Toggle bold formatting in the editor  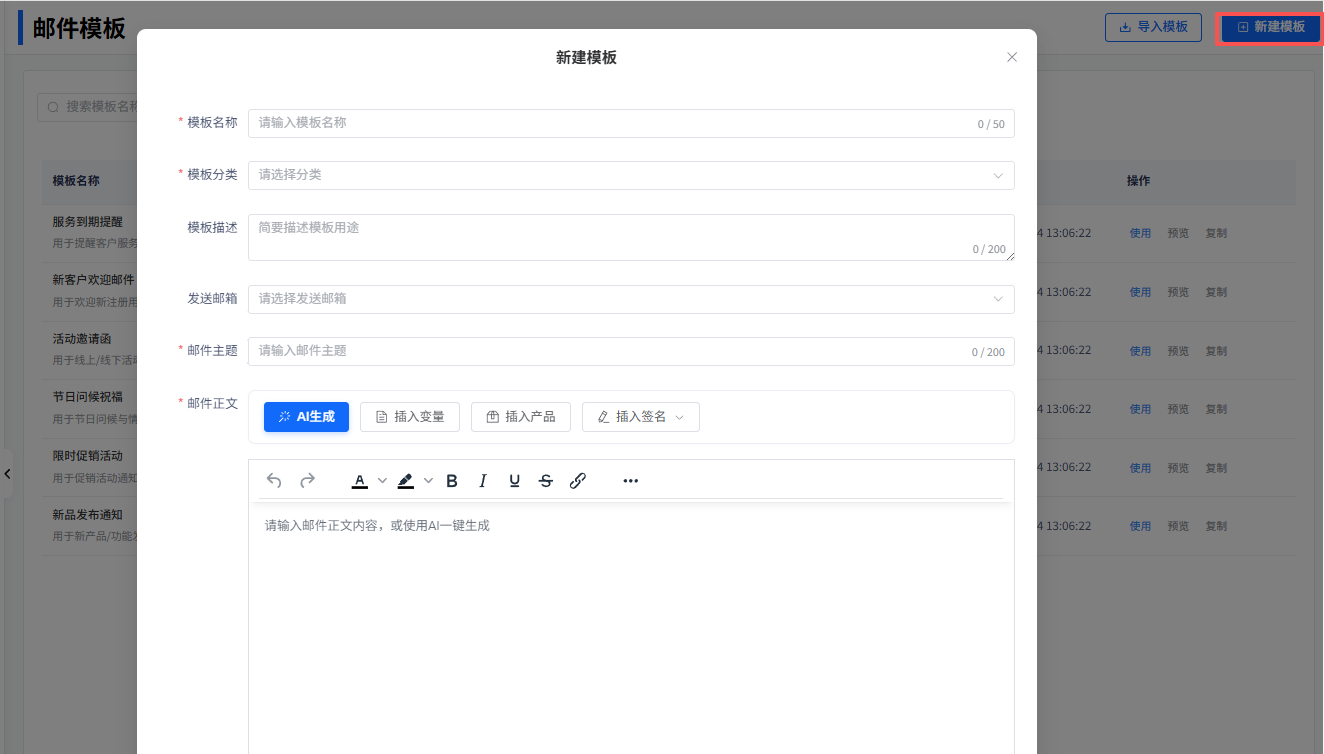[452, 481]
